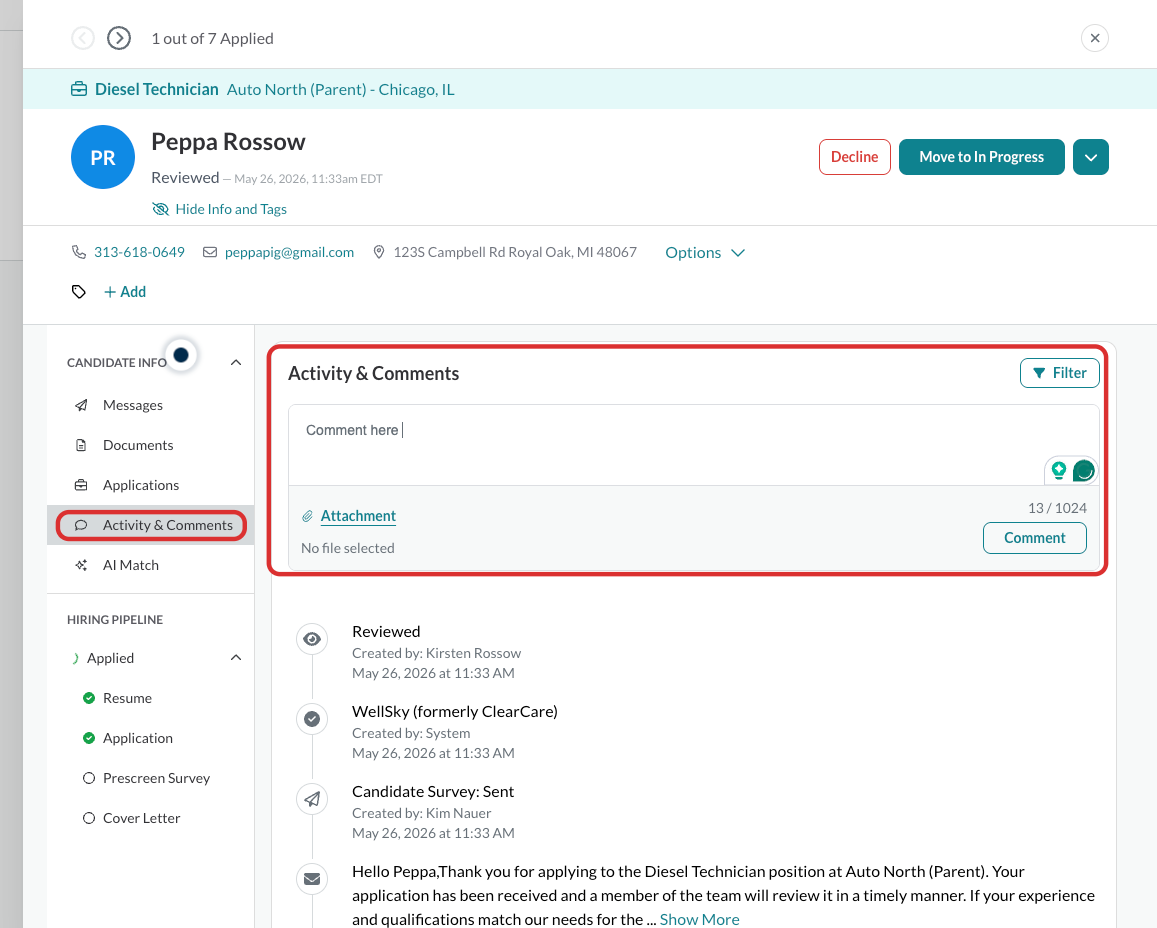Click the Documents file icon
Screen dimensions: 1157x928
(x=81, y=445)
